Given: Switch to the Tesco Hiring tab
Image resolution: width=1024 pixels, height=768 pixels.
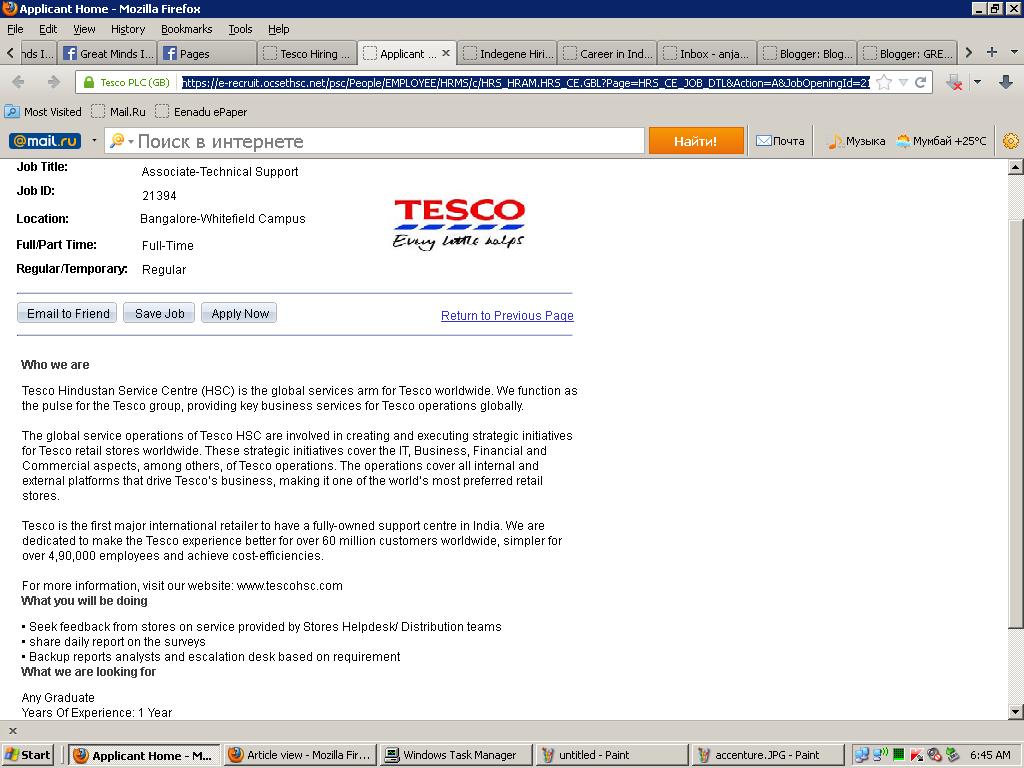Looking at the screenshot, I should (308, 54).
